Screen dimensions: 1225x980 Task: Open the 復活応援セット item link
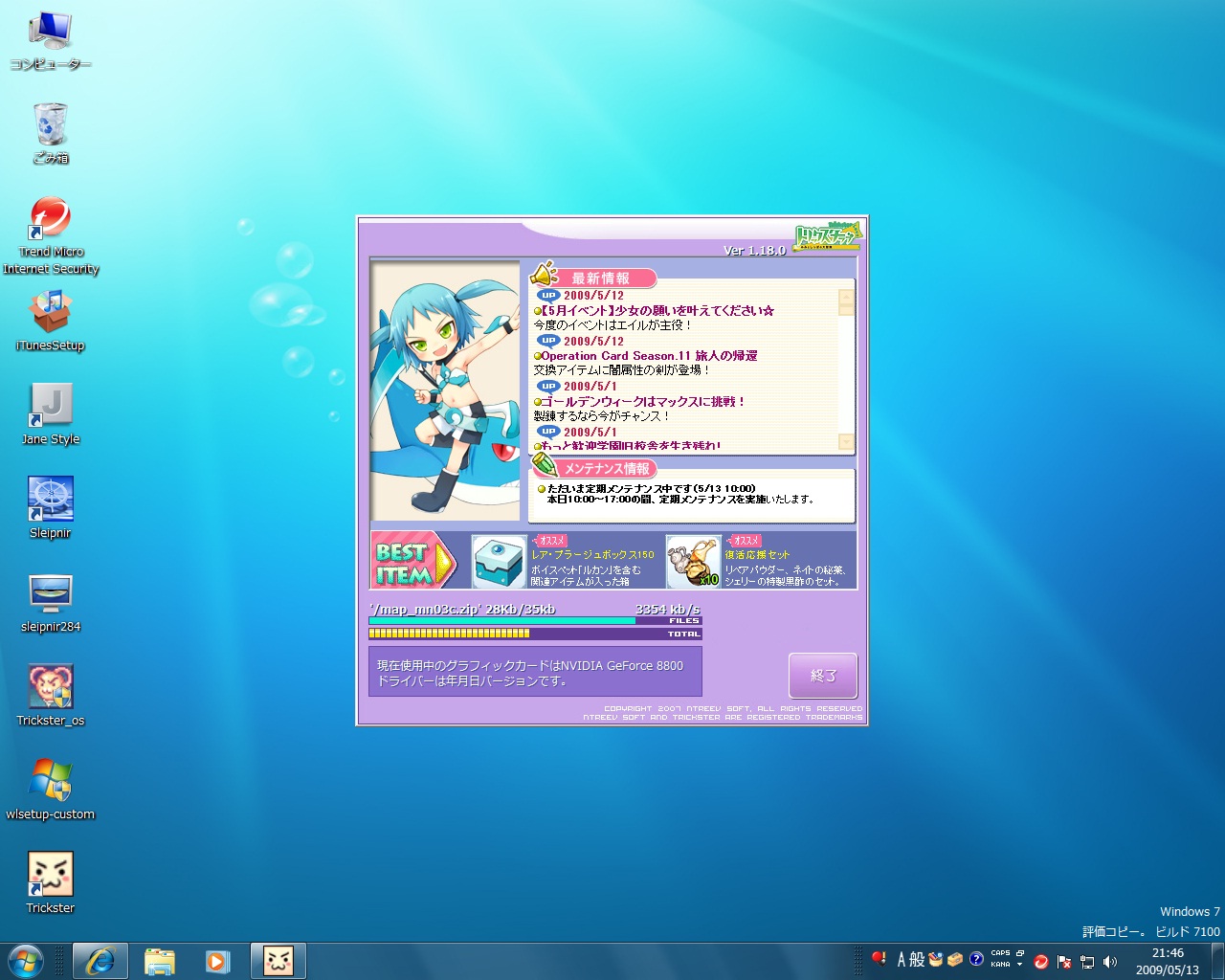757,555
